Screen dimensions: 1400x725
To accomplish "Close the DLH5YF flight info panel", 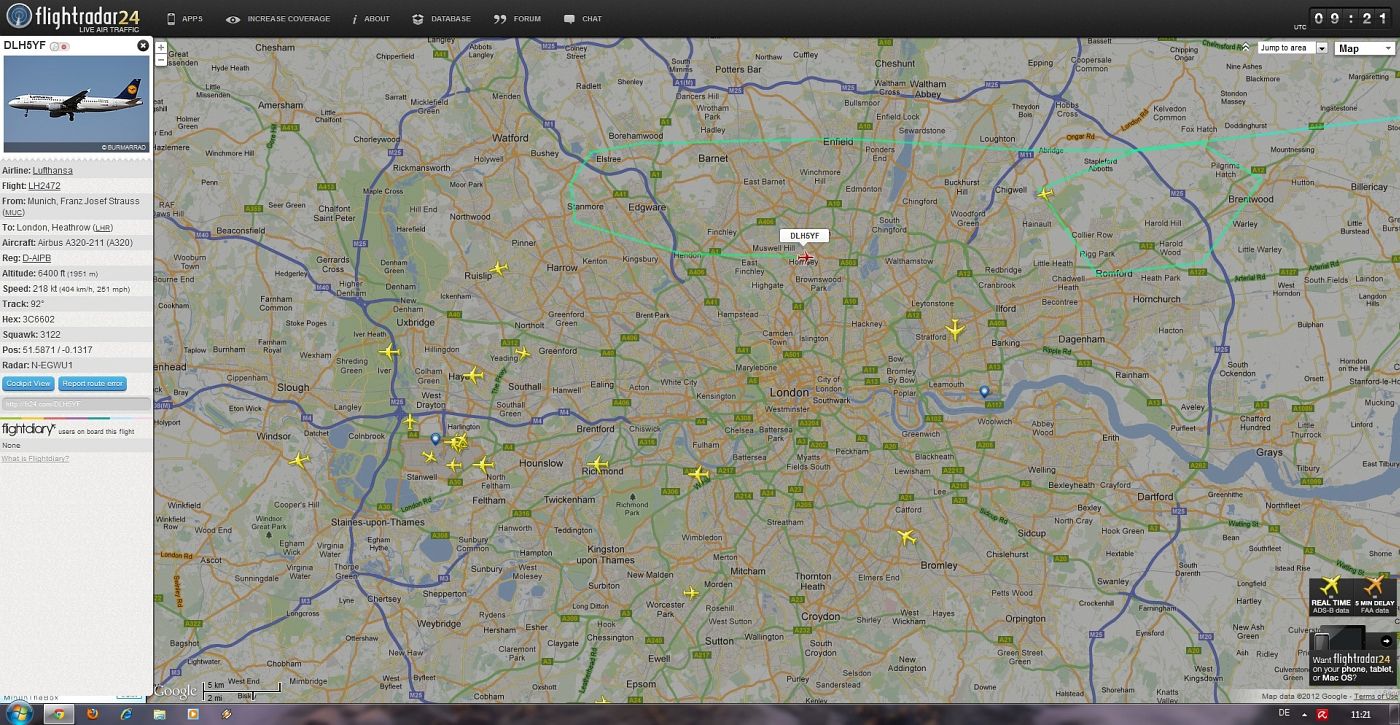I will (x=143, y=46).
